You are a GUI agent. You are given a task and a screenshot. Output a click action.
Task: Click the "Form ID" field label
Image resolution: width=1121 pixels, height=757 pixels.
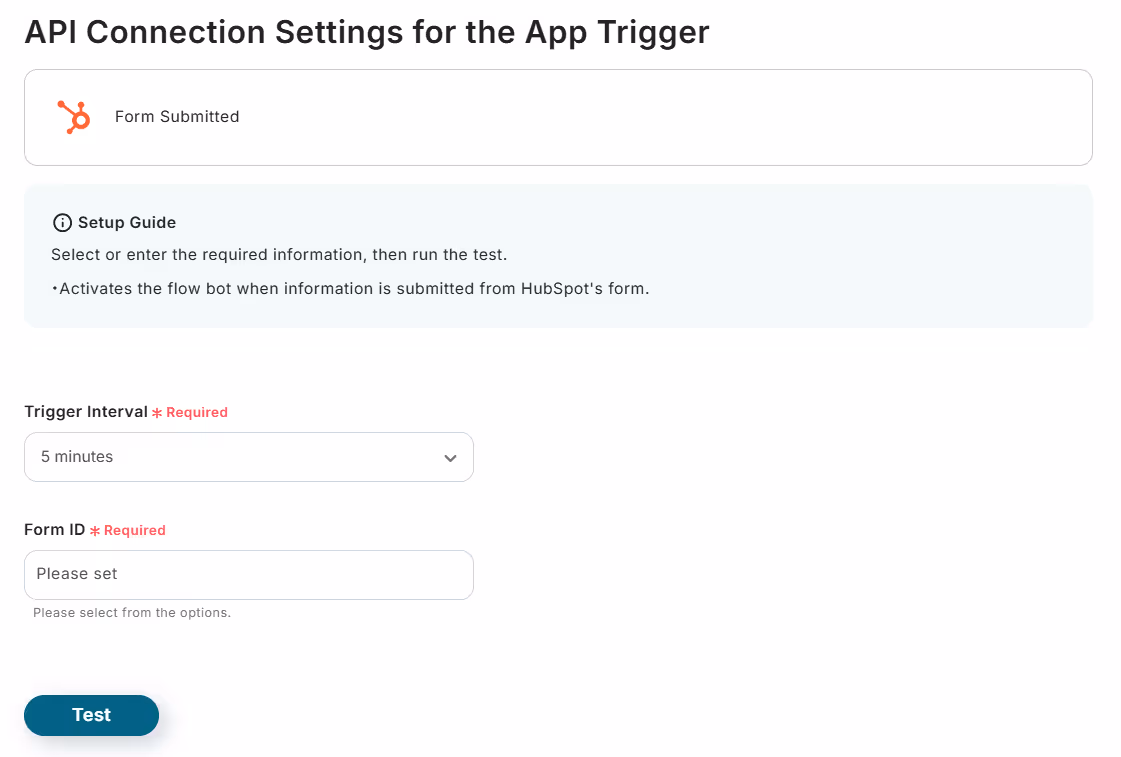(x=54, y=530)
